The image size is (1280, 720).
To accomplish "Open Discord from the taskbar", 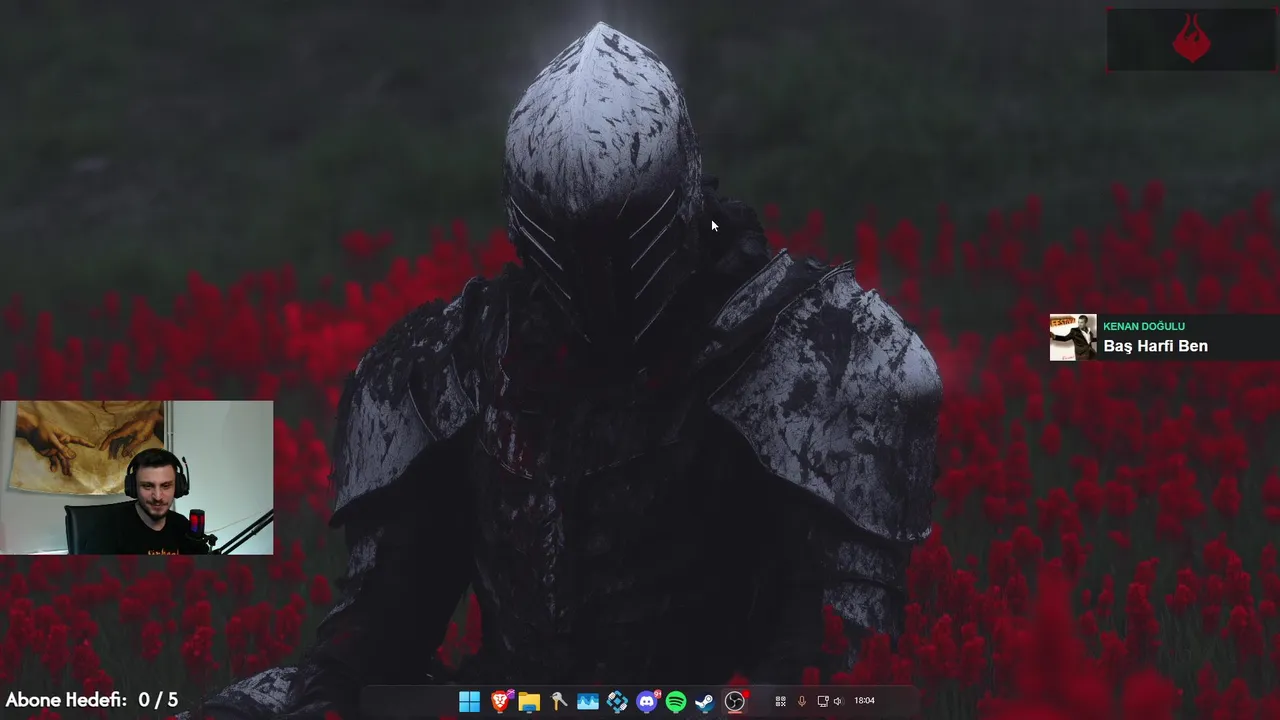I will click(647, 702).
